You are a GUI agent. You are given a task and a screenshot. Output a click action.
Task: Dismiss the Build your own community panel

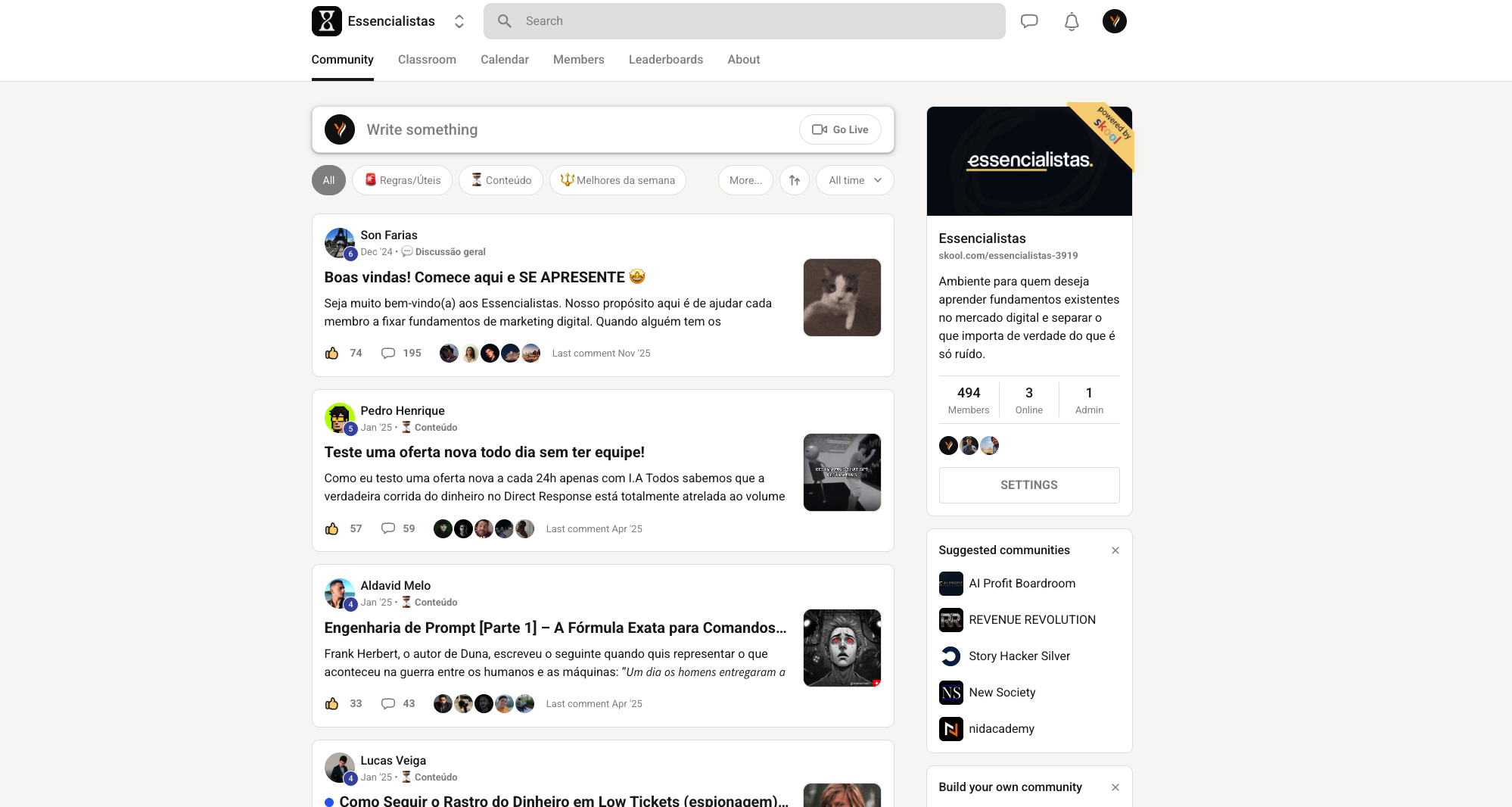tap(1115, 787)
